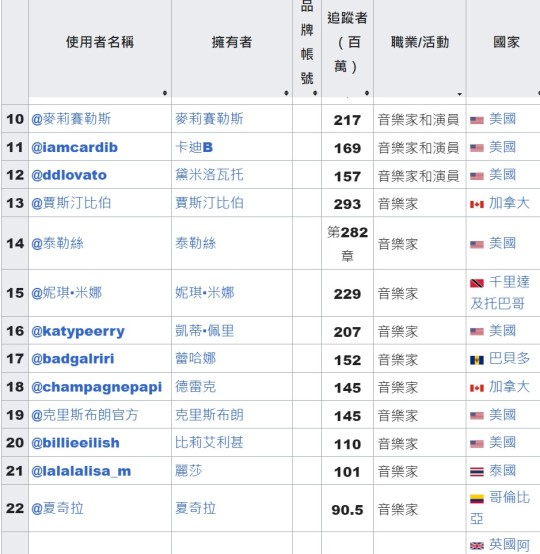Open the 克里斯布朗 owner link

click(x=209, y=415)
